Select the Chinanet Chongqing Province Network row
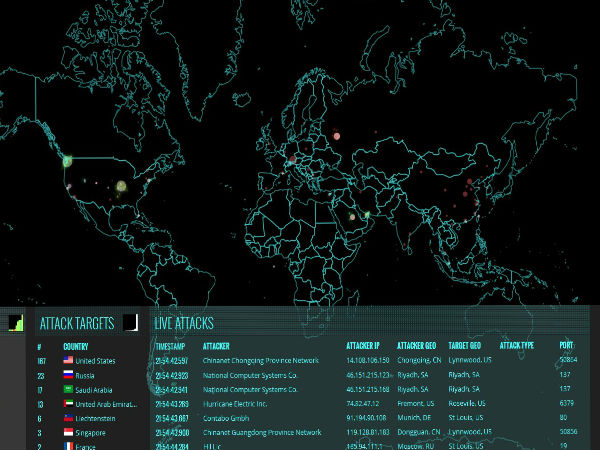This screenshot has width=600, height=450. [260, 361]
